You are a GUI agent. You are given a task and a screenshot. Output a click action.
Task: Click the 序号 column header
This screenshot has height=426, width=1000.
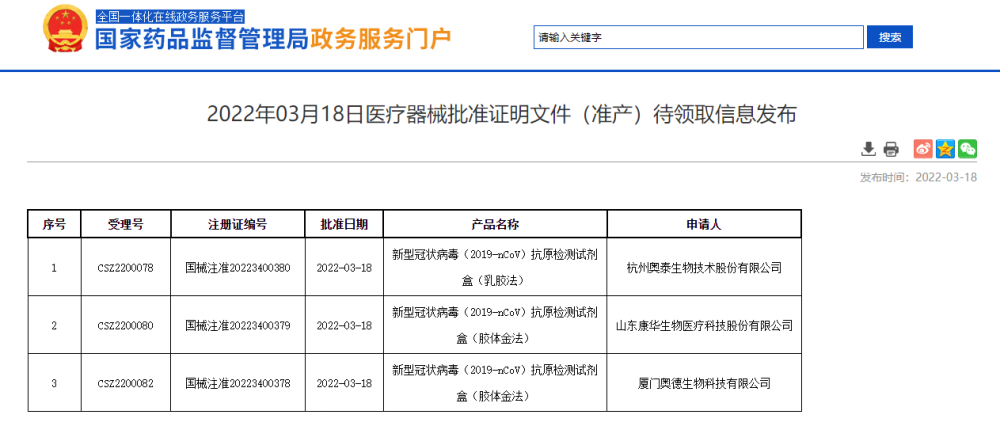[x=54, y=224]
